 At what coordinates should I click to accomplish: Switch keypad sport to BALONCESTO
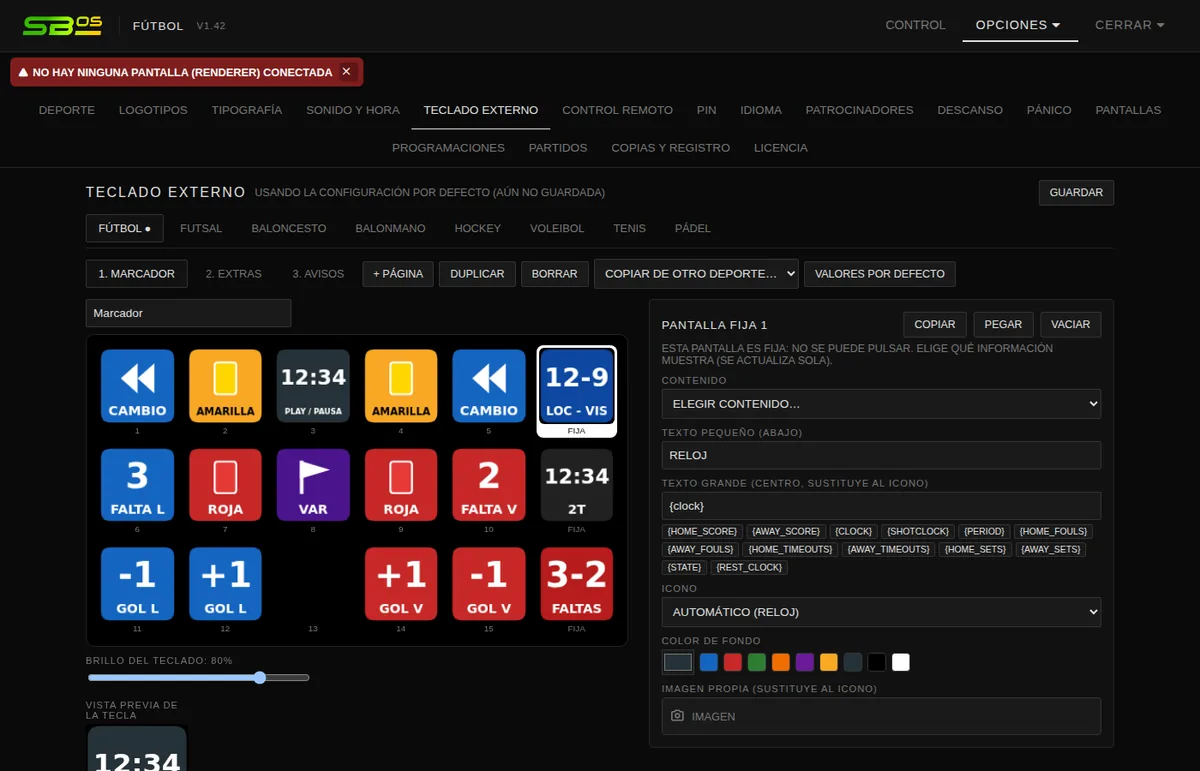289,228
